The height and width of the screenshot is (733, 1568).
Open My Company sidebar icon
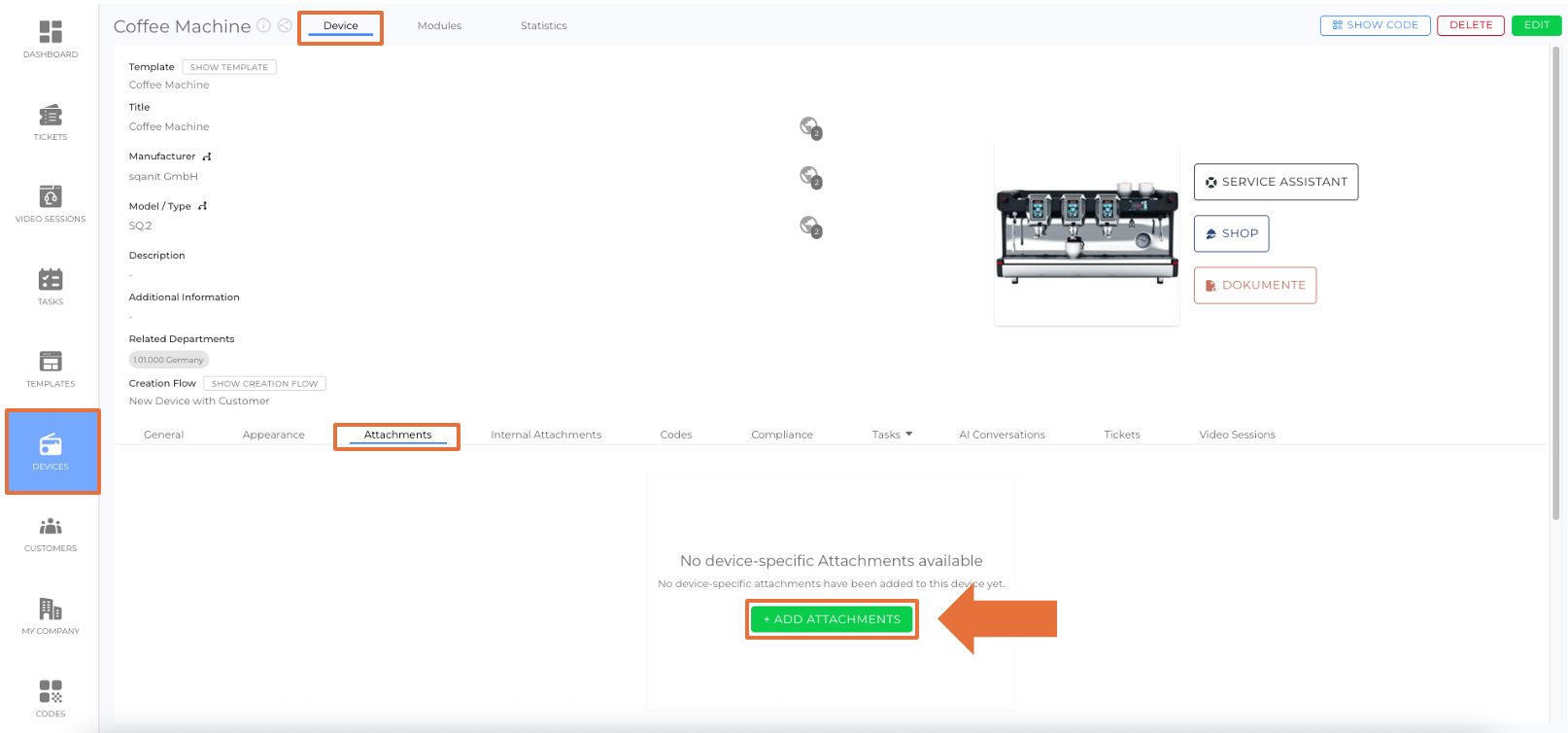51,615
